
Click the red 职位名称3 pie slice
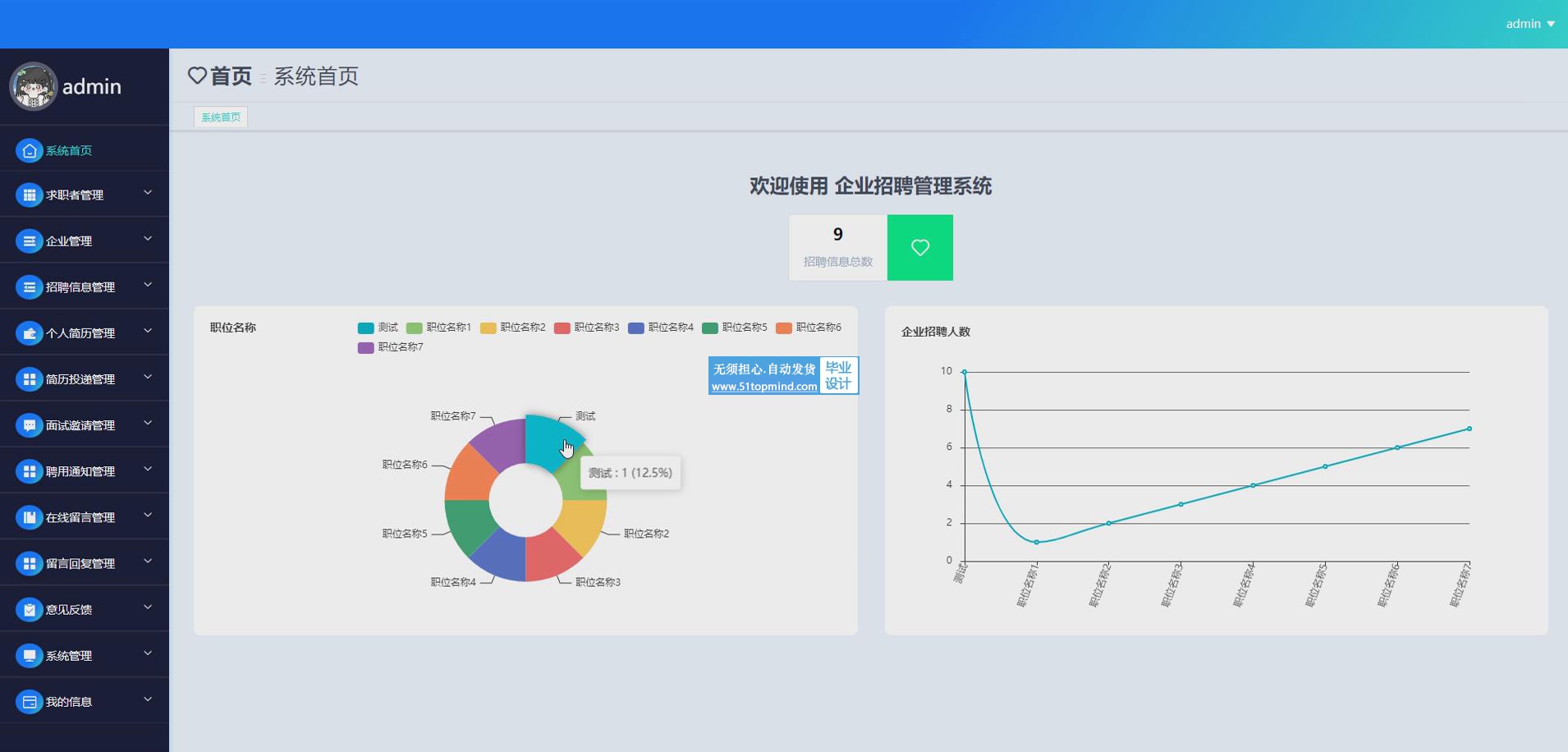(x=548, y=556)
